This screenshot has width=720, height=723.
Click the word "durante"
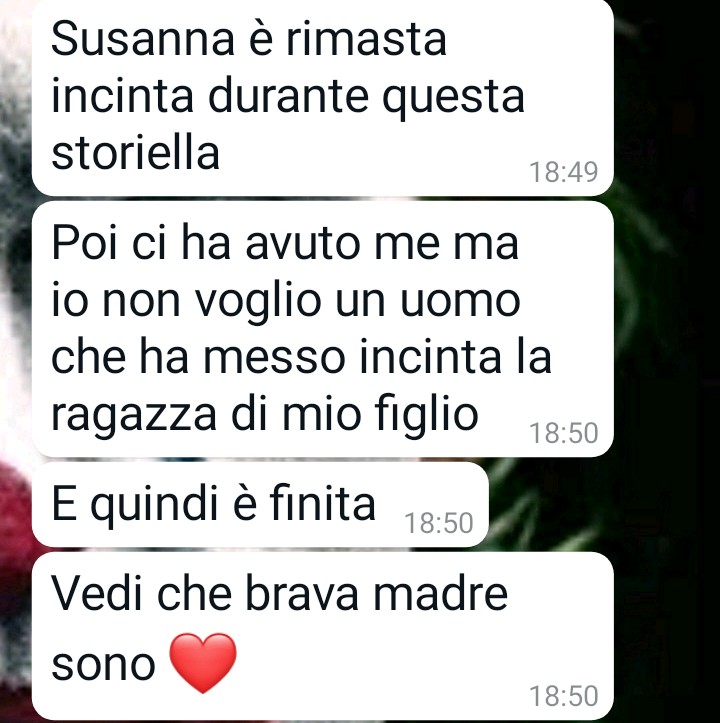click(288, 96)
